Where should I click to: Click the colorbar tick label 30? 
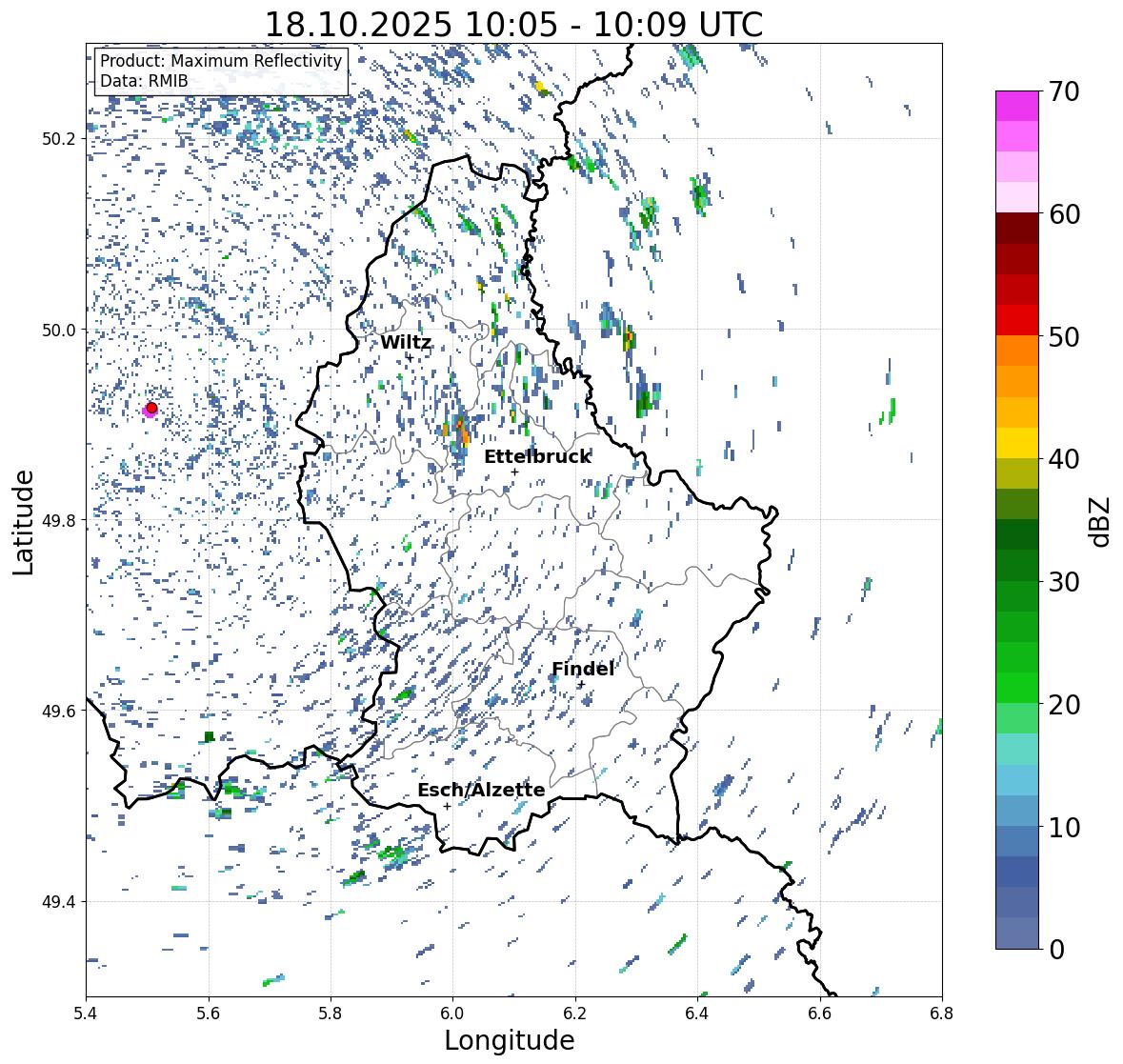(x=1064, y=582)
